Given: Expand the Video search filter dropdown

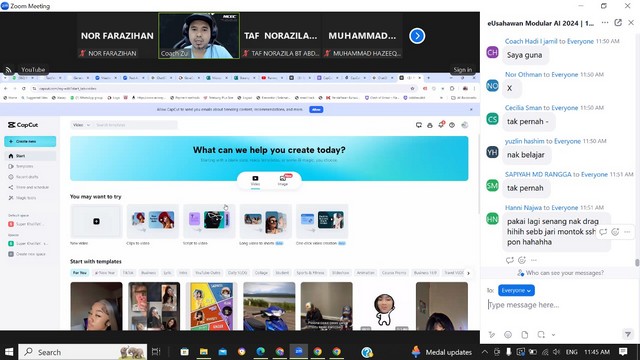Looking at the screenshot, I should [81, 125].
